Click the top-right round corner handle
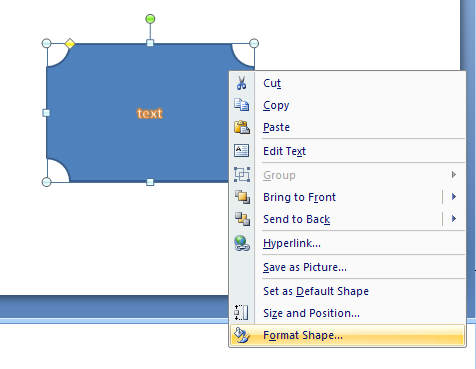 254,43
